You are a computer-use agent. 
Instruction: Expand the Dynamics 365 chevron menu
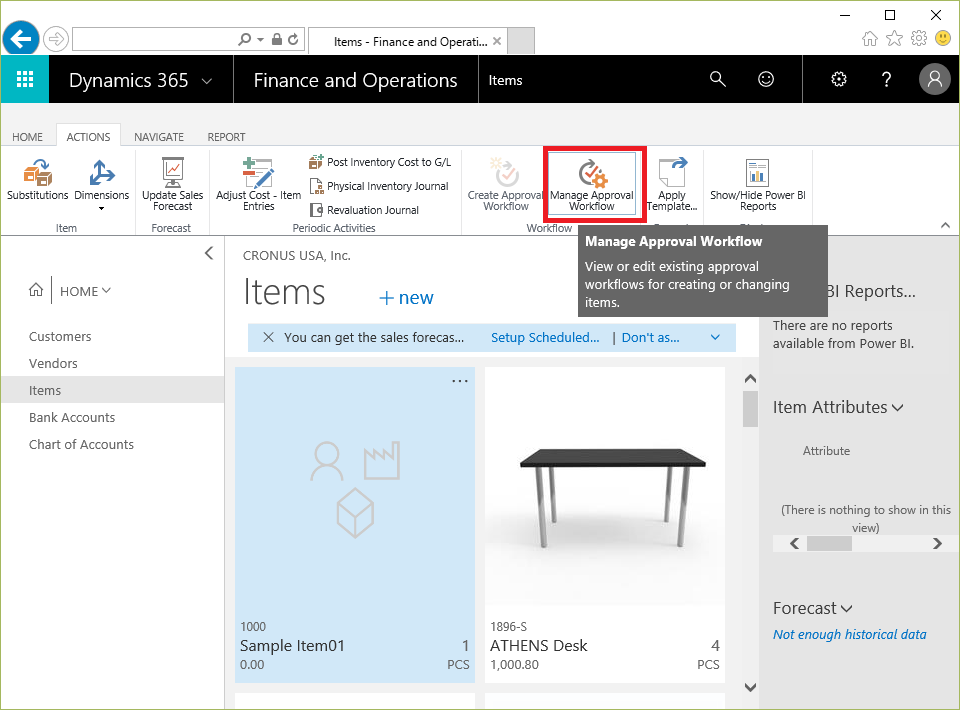pyautogui.click(x=207, y=81)
